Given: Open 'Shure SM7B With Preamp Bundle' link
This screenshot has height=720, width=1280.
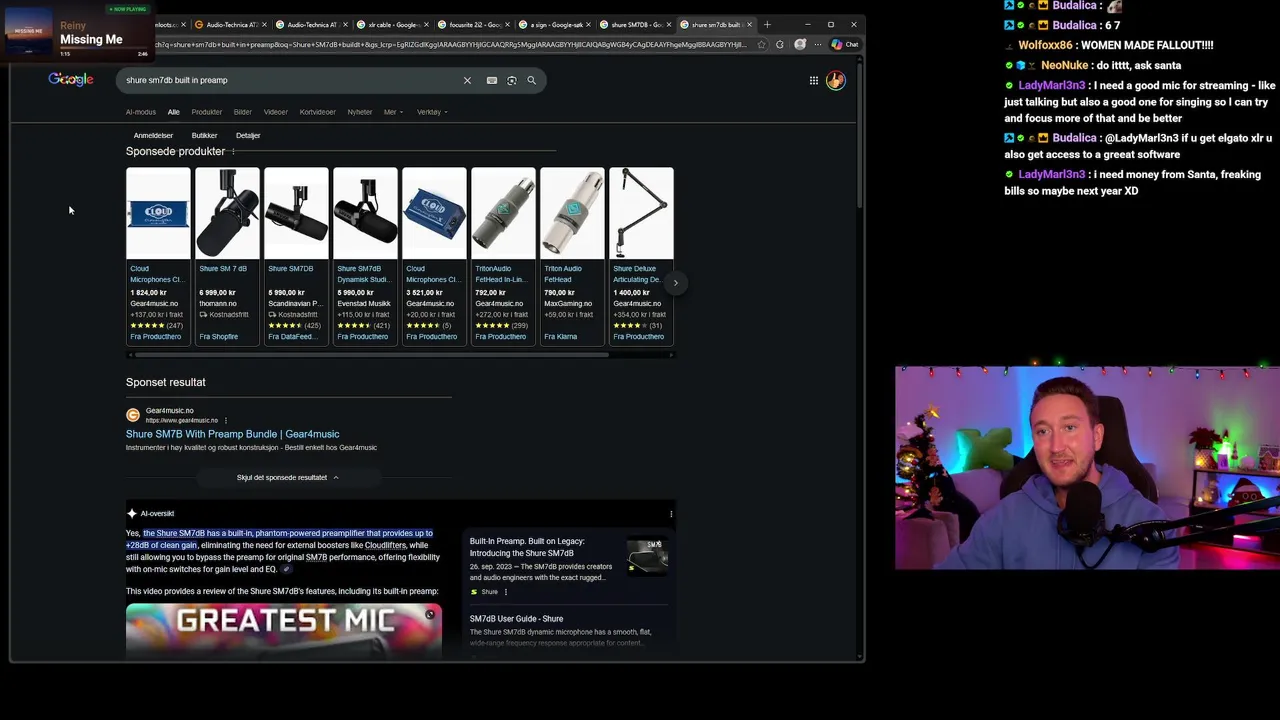Looking at the screenshot, I should point(232,434).
